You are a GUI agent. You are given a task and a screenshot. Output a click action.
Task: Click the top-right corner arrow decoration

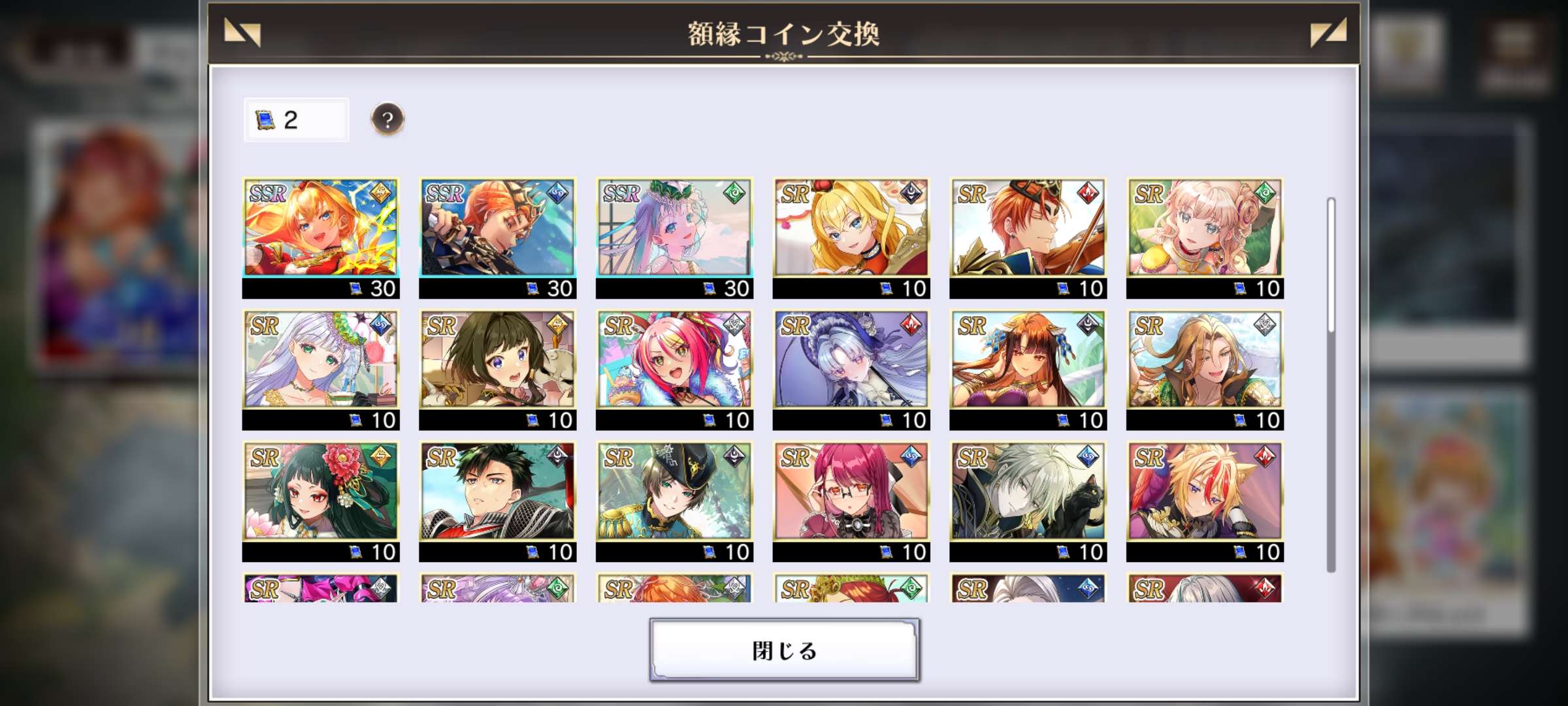[1328, 32]
